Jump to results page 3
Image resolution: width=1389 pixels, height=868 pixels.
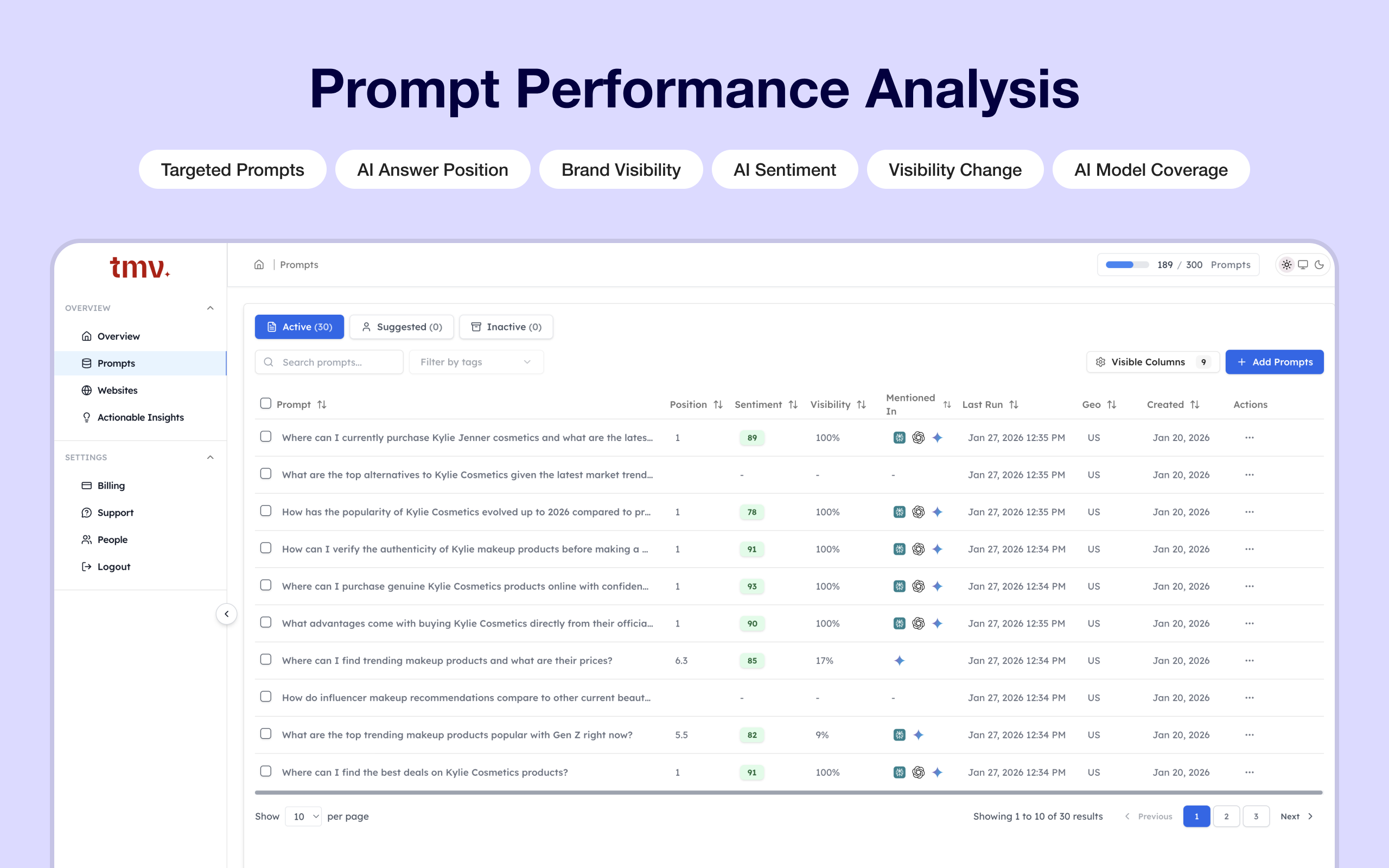pos(1256,816)
